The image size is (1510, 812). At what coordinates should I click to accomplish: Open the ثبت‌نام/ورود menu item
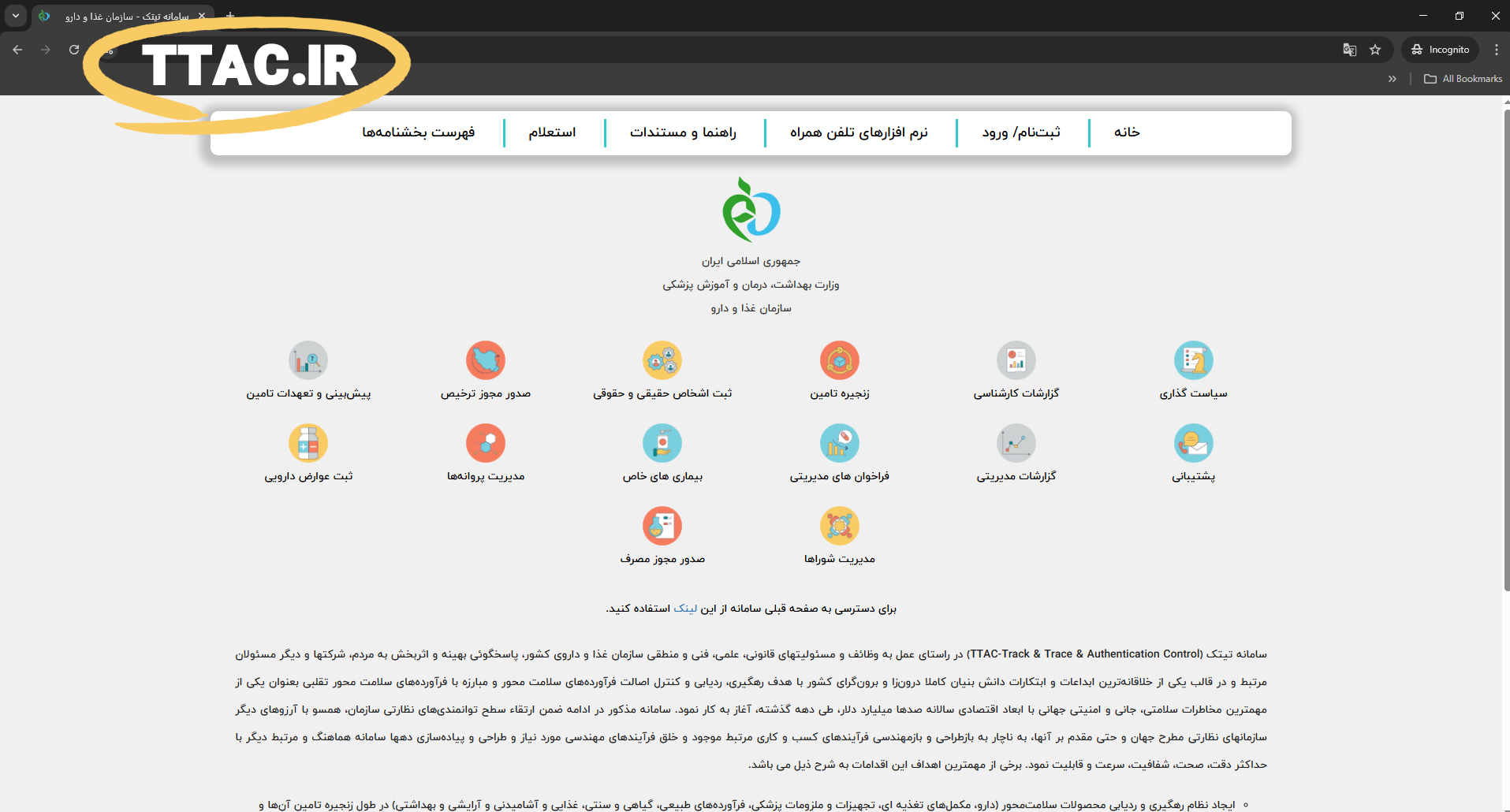tap(1021, 132)
